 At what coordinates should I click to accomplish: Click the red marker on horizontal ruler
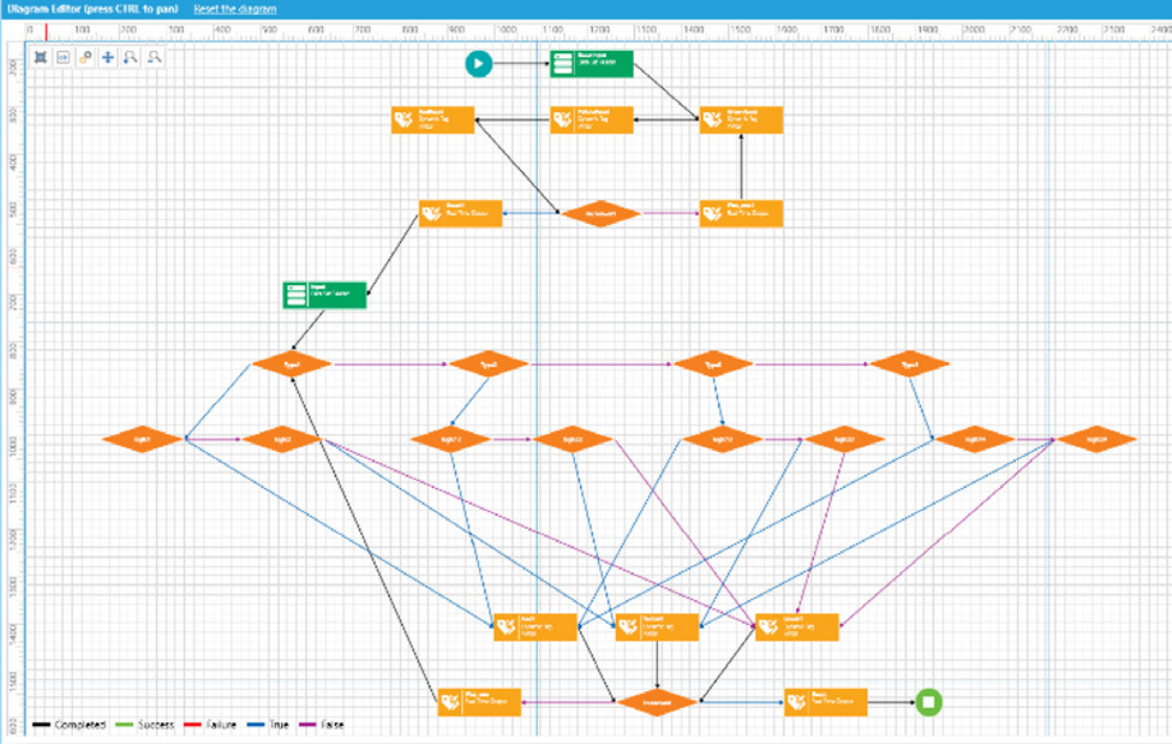[46, 32]
